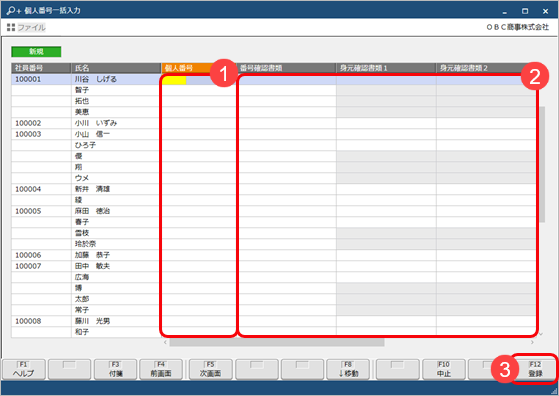
Task: Select the 身元確認書類１ column header
Action: point(386,68)
